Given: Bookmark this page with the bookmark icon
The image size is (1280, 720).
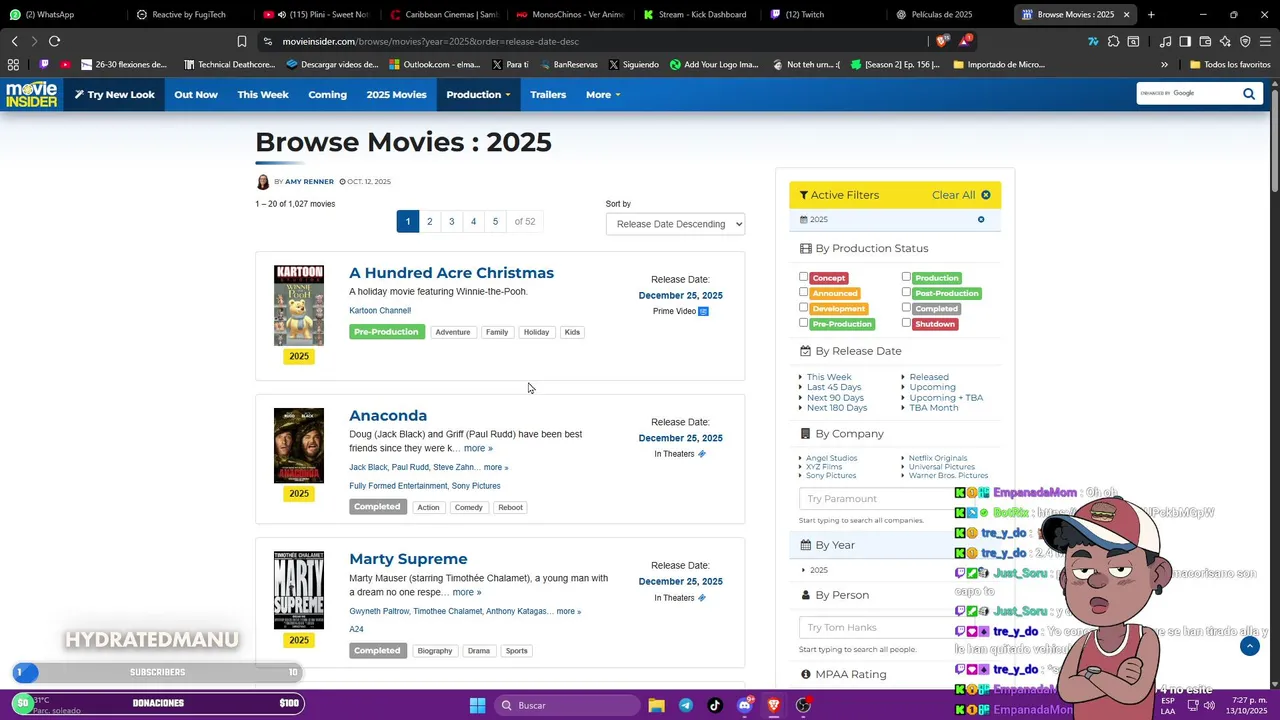Looking at the screenshot, I should [242, 41].
